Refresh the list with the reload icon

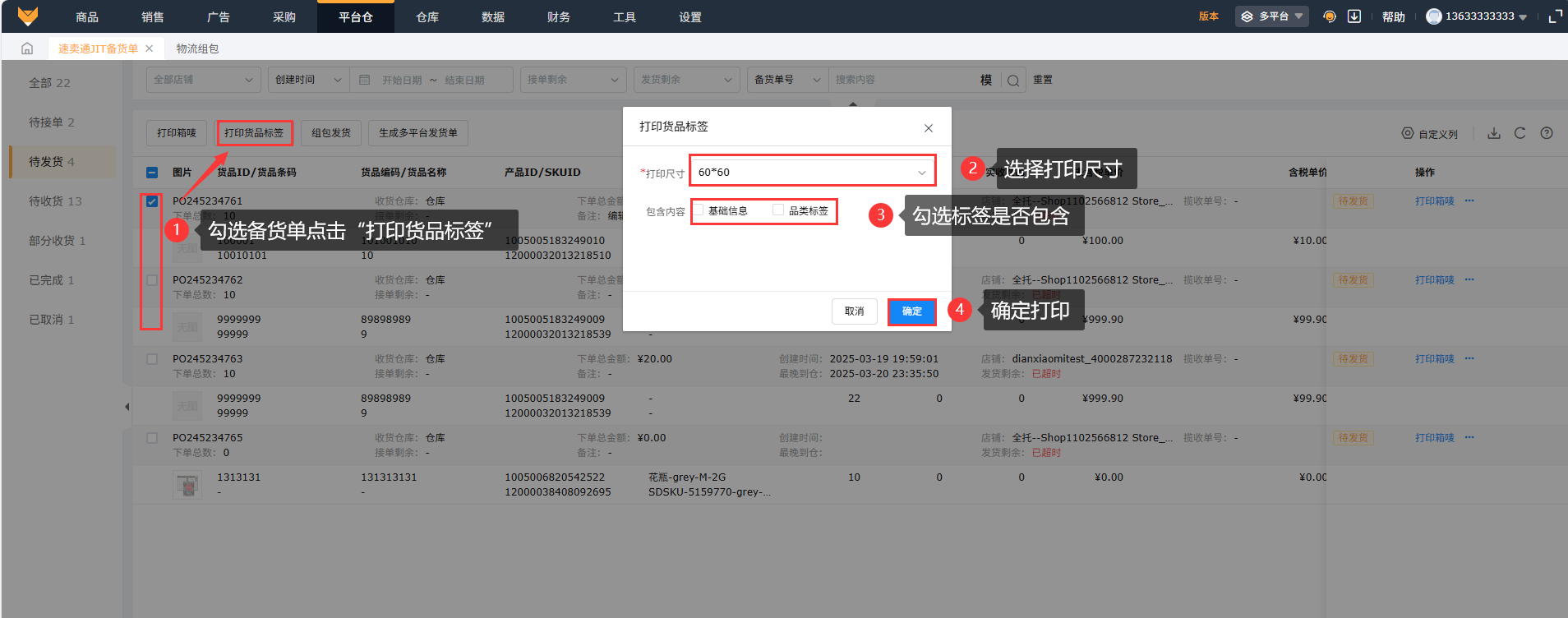point(1520,133)
